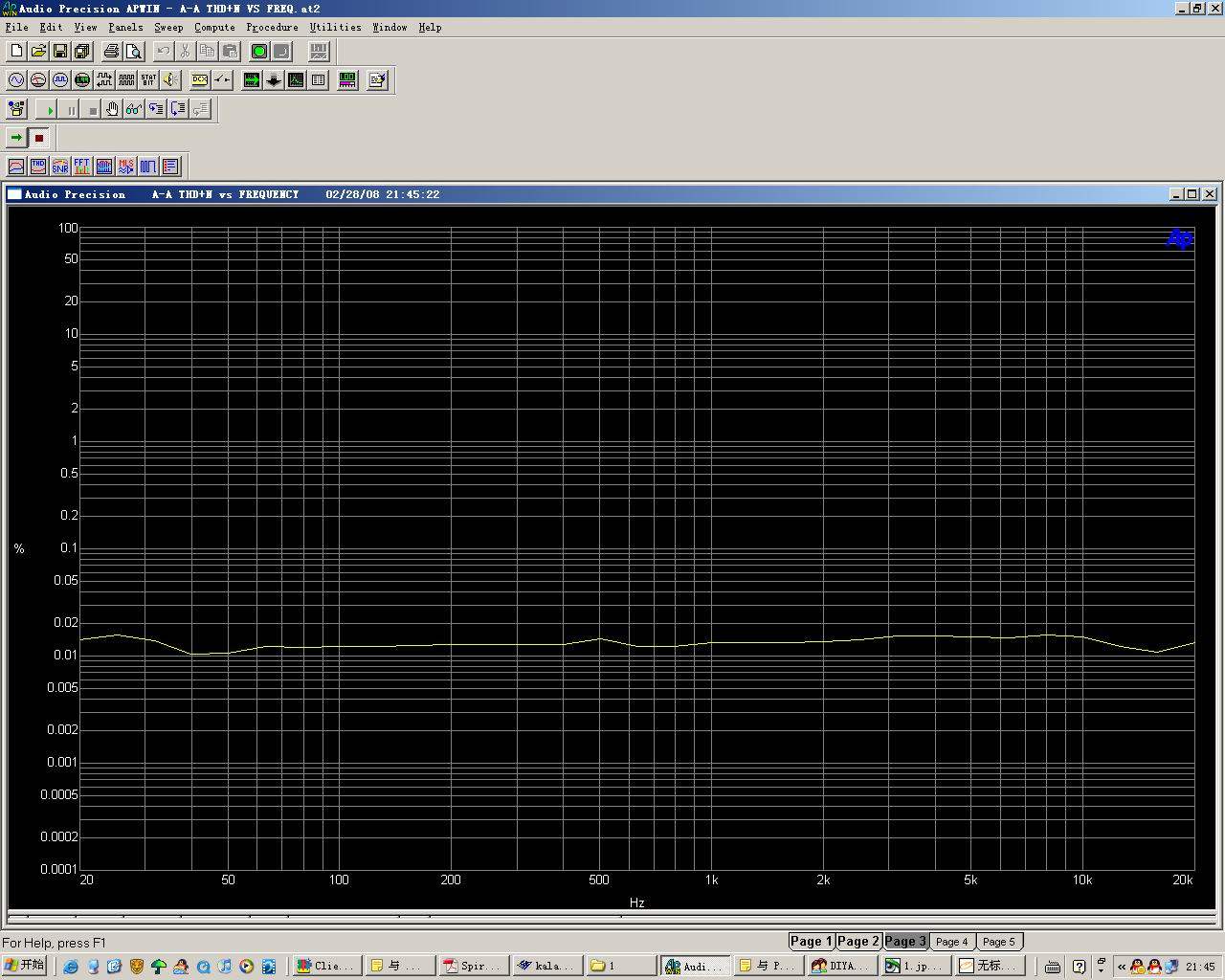Screen dimensions: 1225x980
Task: Click the red square stop button
Action: (39, 138)
